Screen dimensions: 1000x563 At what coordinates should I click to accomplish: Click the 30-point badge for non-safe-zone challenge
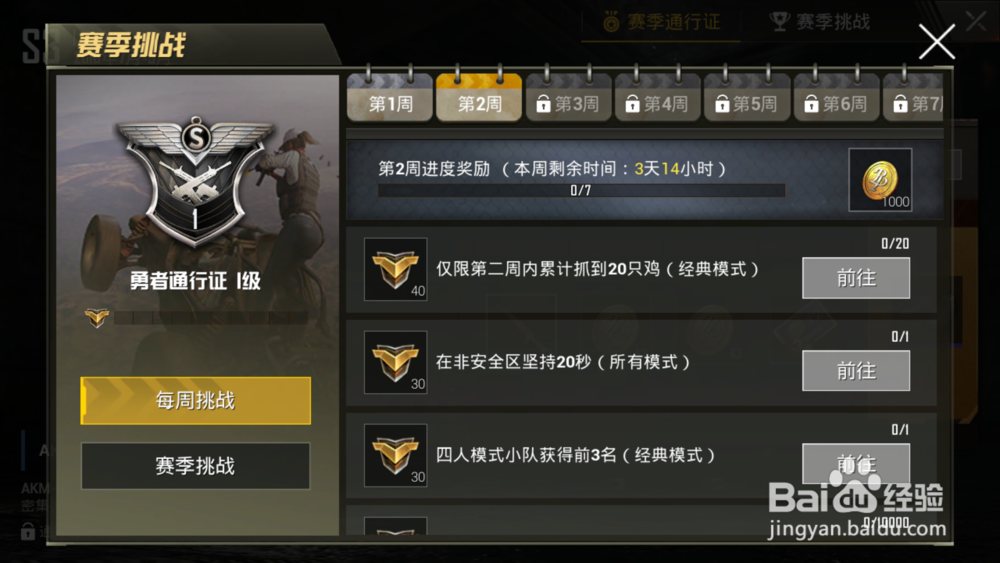pos(395,362)
